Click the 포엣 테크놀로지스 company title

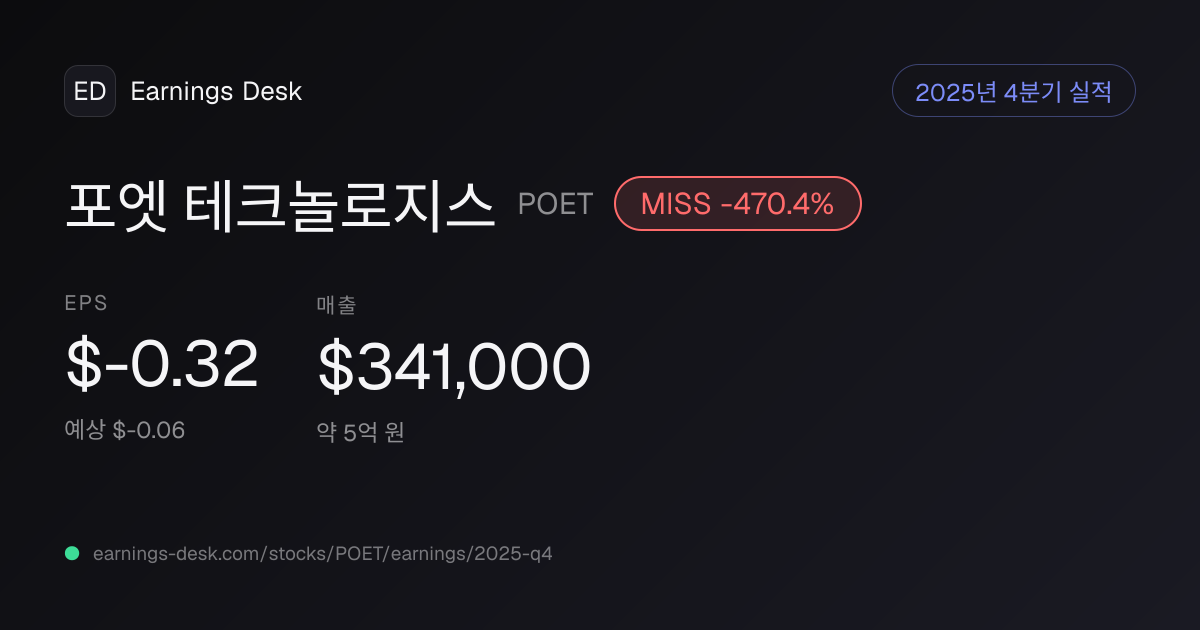280,204
